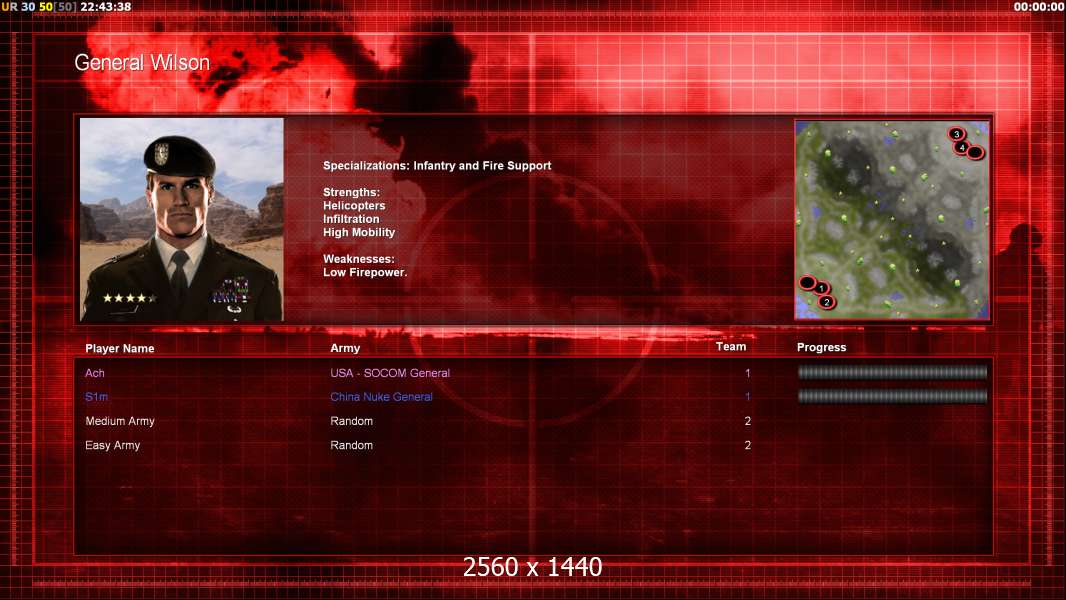
Task: Click team number 2 in Easy Army row
Action: [x=748, y=445]
